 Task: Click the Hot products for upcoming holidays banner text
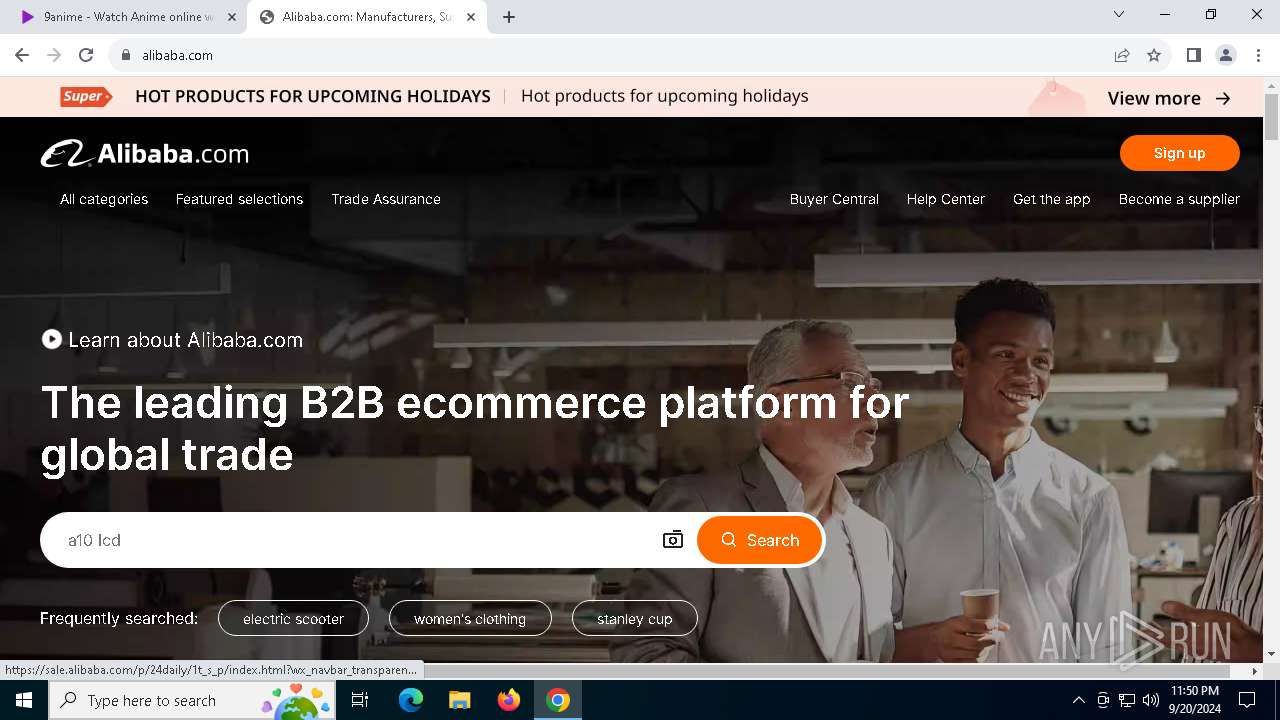point(664,96)
